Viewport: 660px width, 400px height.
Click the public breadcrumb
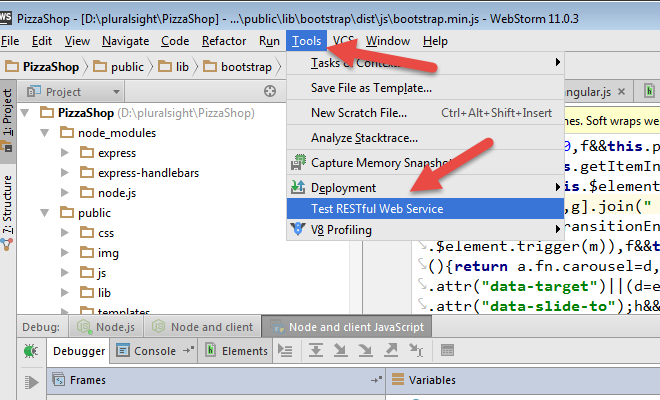coord(119,67)
